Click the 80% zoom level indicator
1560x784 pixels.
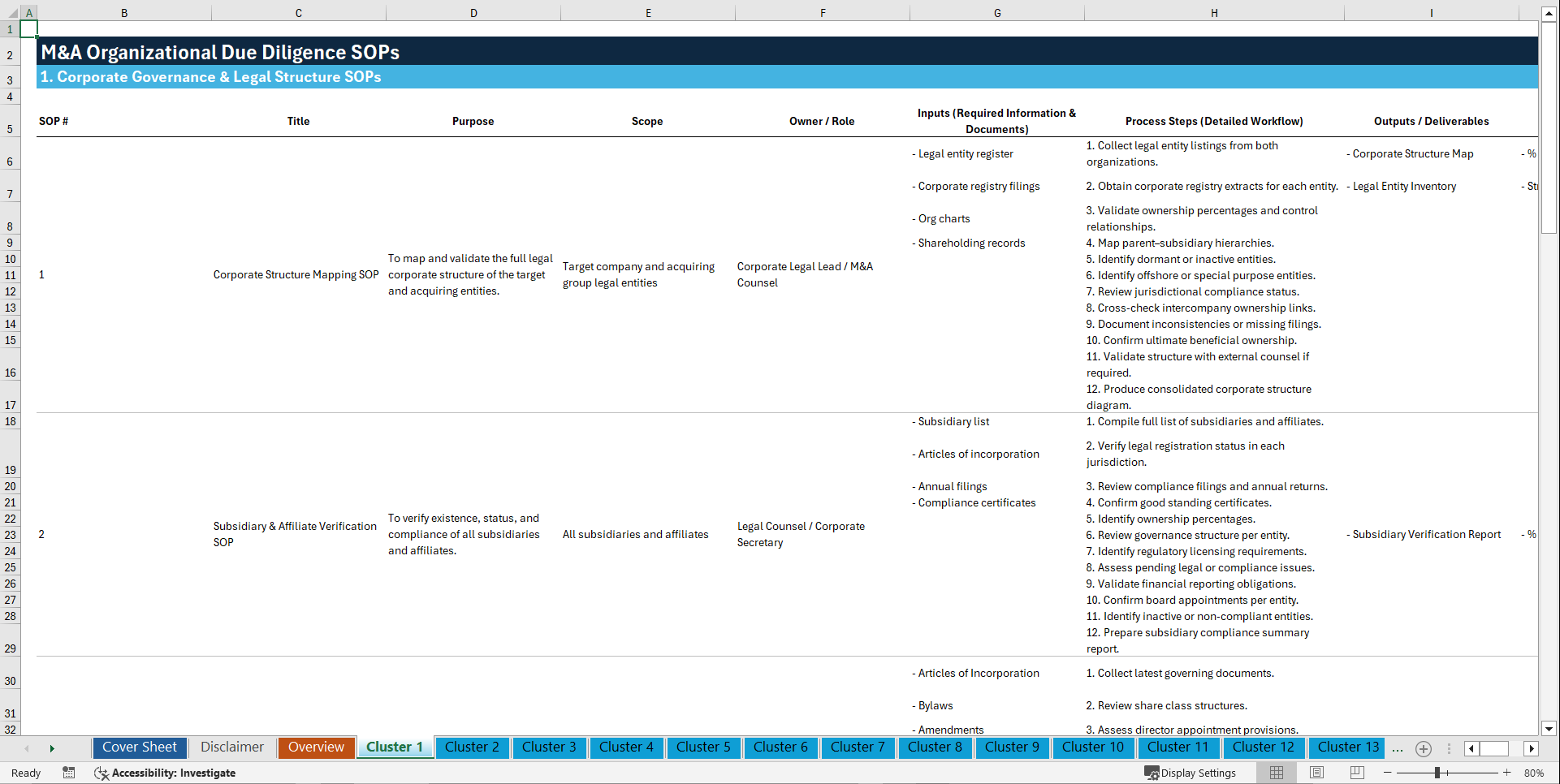[1535, 773]
